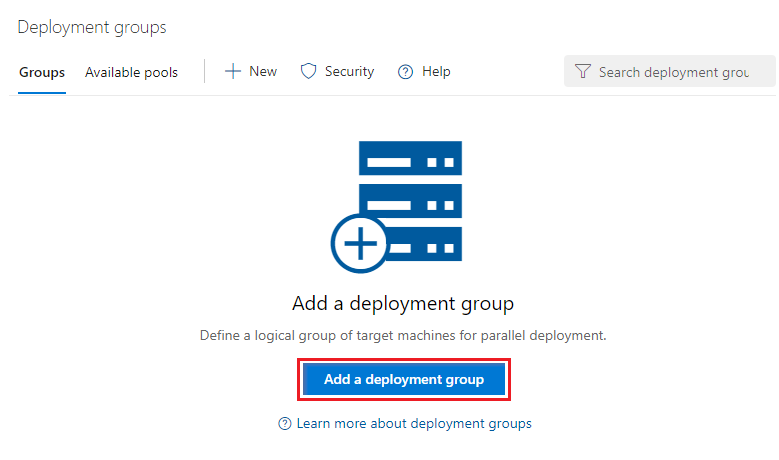Click the filter funnel icon in search box
The width and height of the screenshot is (779, 460).
point(583,72)
